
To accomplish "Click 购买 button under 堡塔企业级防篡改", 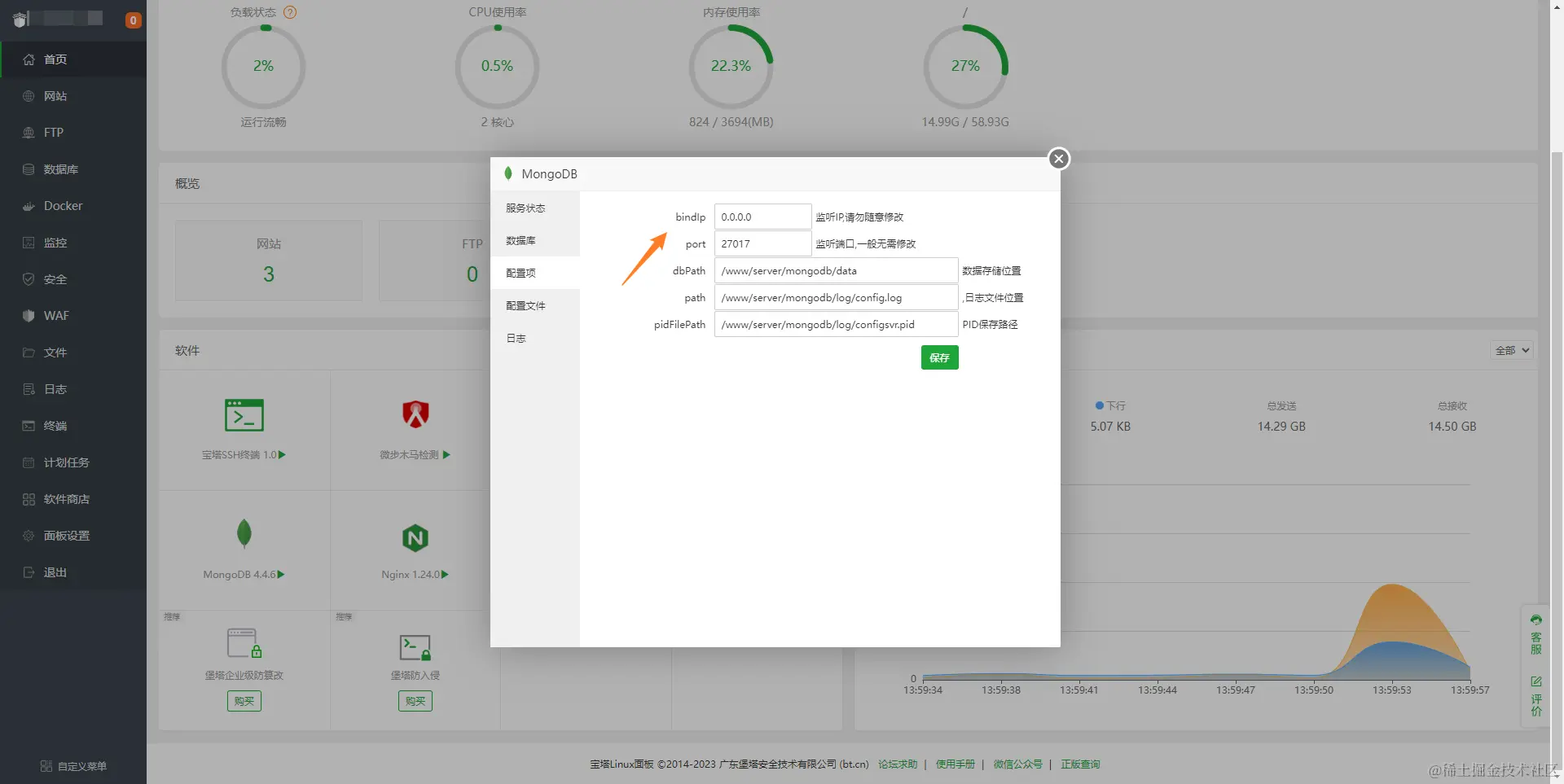I will 244,701.
